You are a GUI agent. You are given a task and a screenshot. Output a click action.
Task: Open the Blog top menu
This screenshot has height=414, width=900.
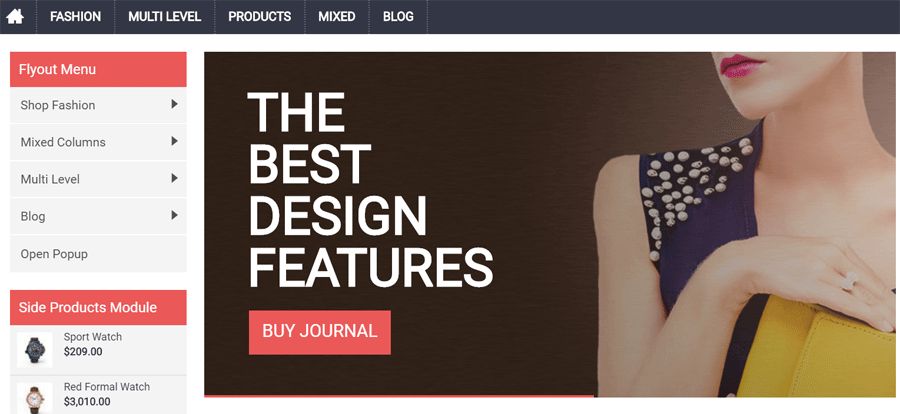coord(398,17)
